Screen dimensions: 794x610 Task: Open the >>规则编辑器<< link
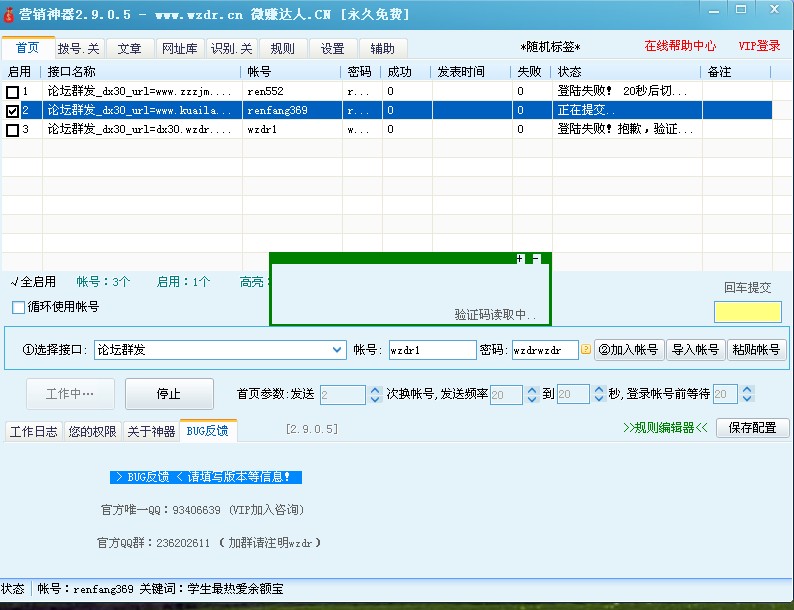click(665, 428)
